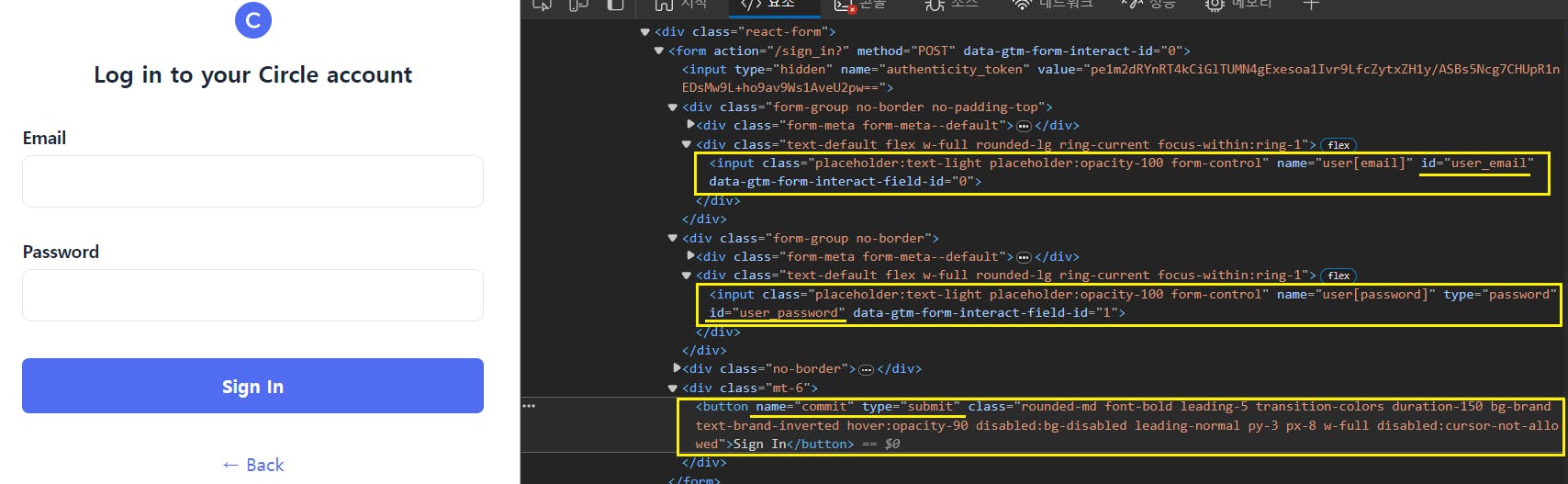Collapse the react-form div node

(x=645, y=32)
